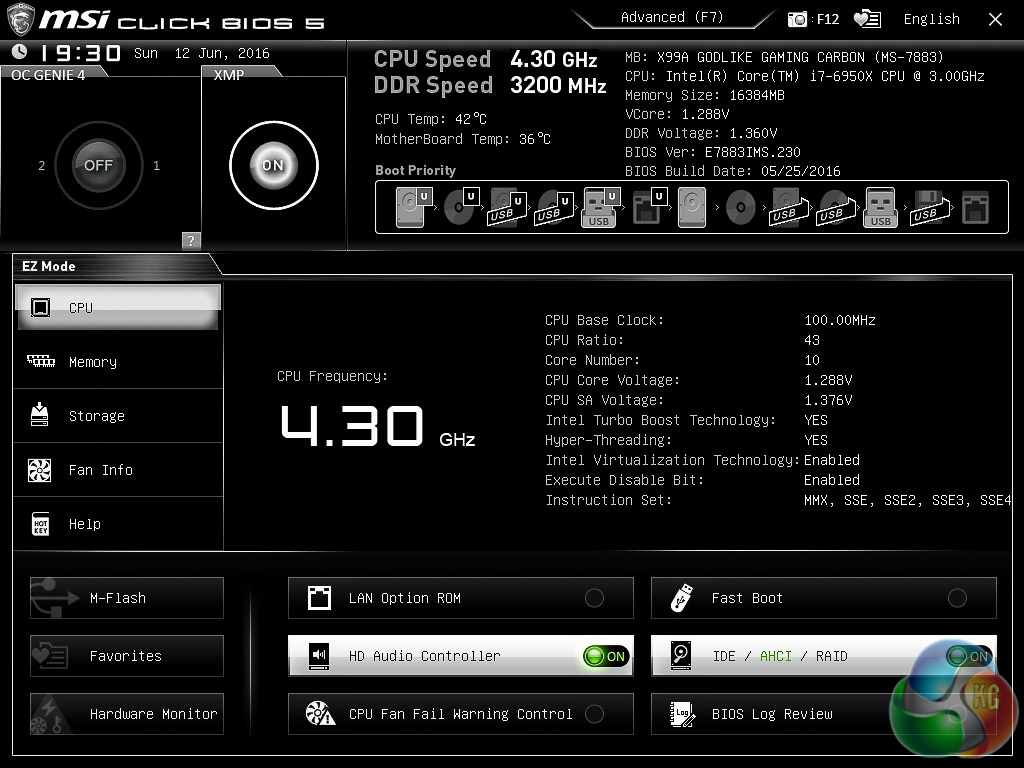Open the favorites heart icon in header

click(x=867, y=19)
